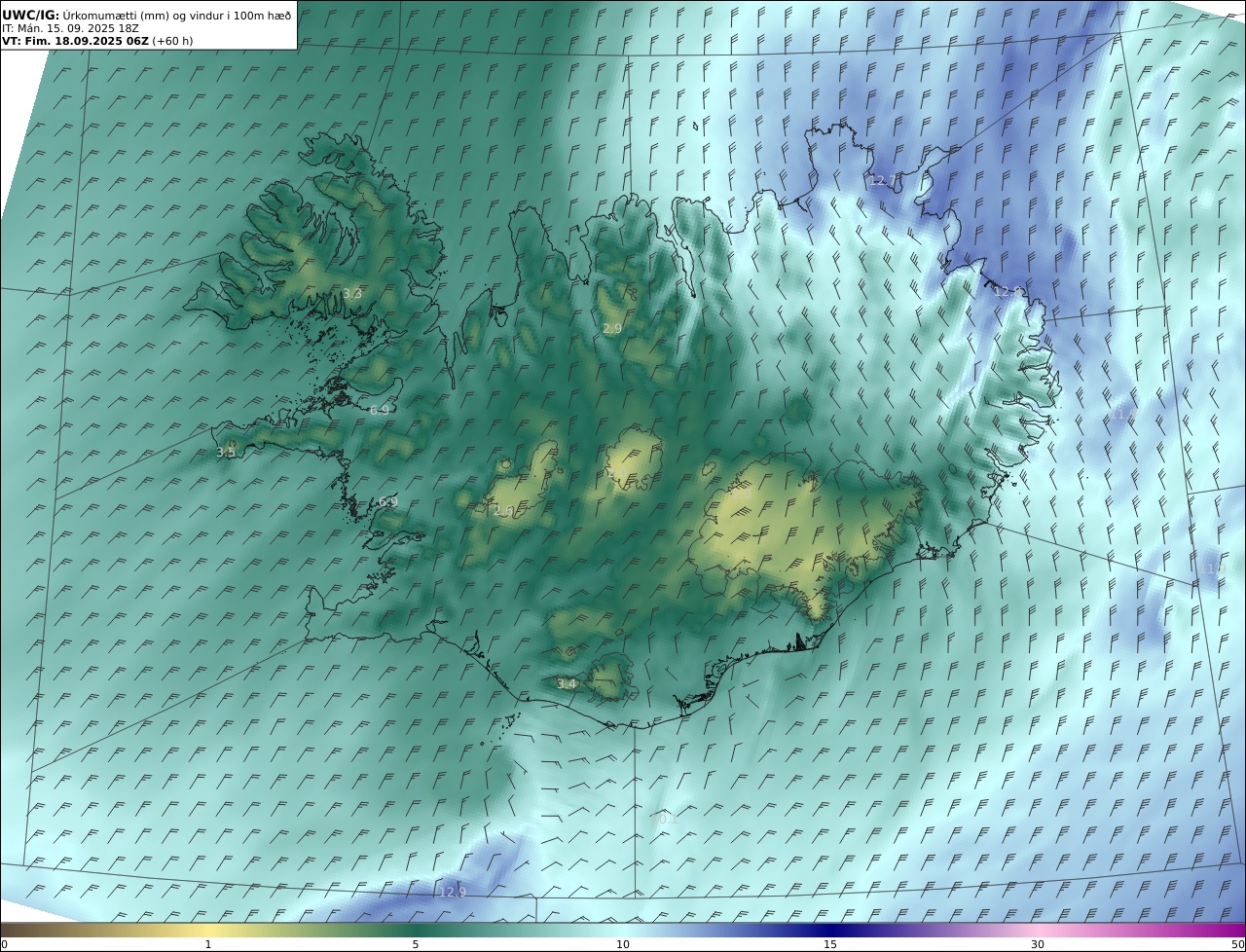
Task: Click the colorbar tick label 10
Action: 623,944
